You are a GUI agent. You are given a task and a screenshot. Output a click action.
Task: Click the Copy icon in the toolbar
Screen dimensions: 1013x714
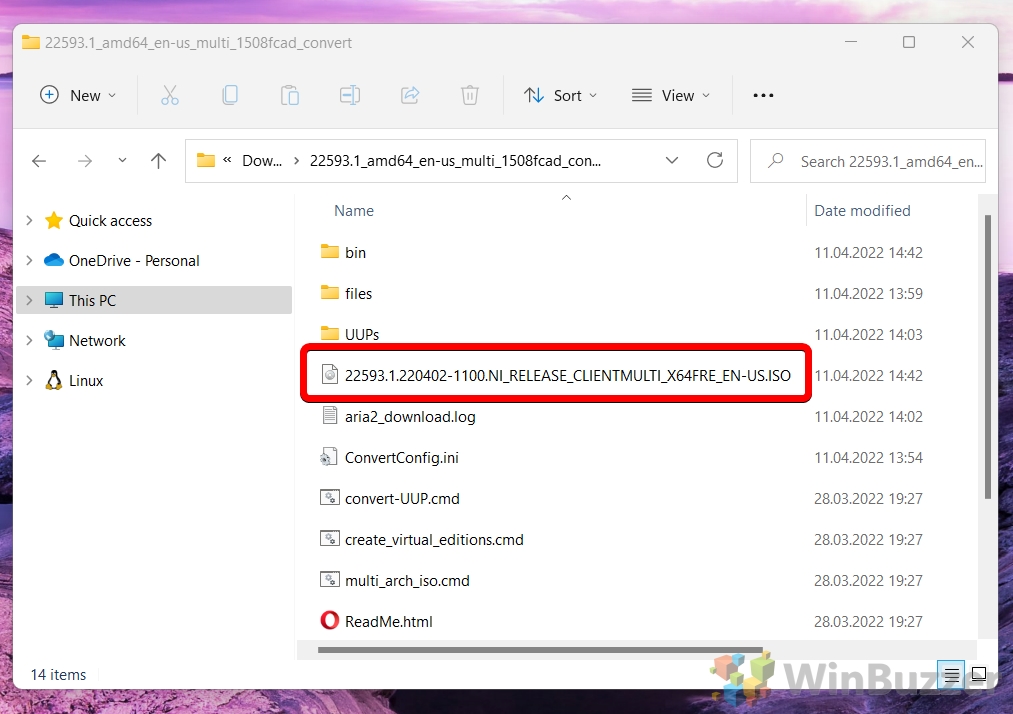coord(230,95)
